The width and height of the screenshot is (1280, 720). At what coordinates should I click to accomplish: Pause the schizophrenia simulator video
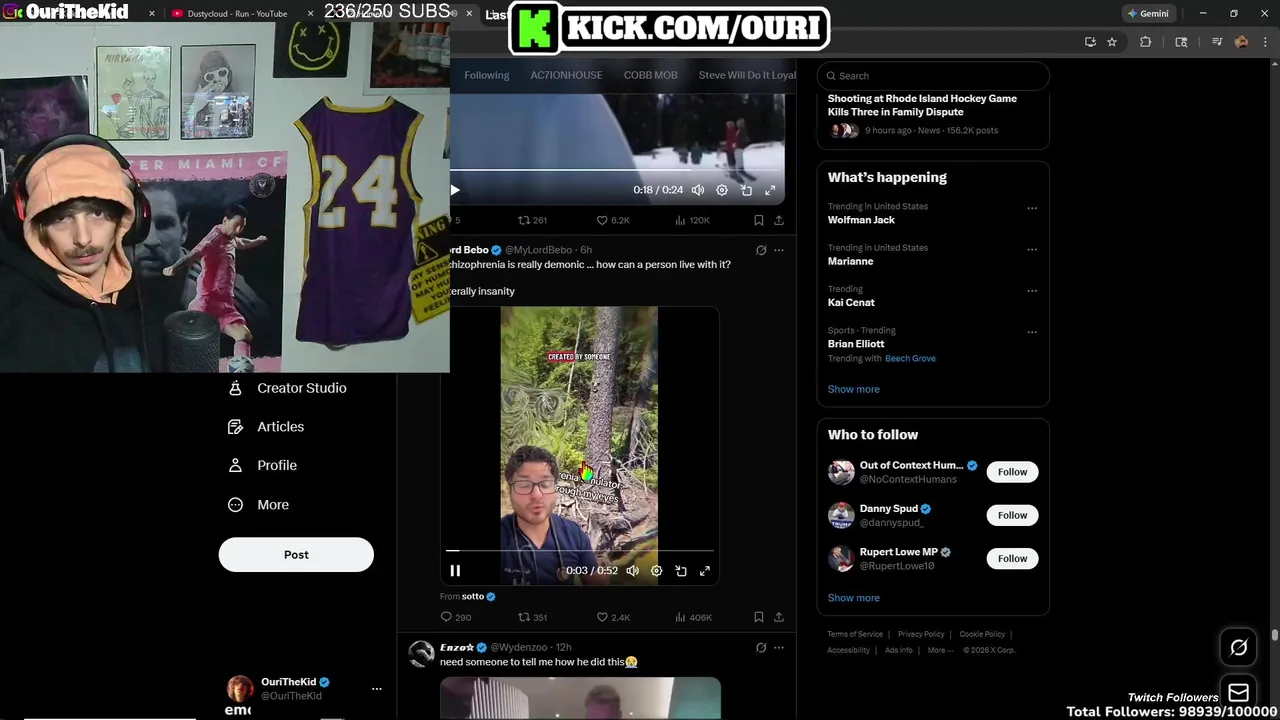tap(455, 571)
